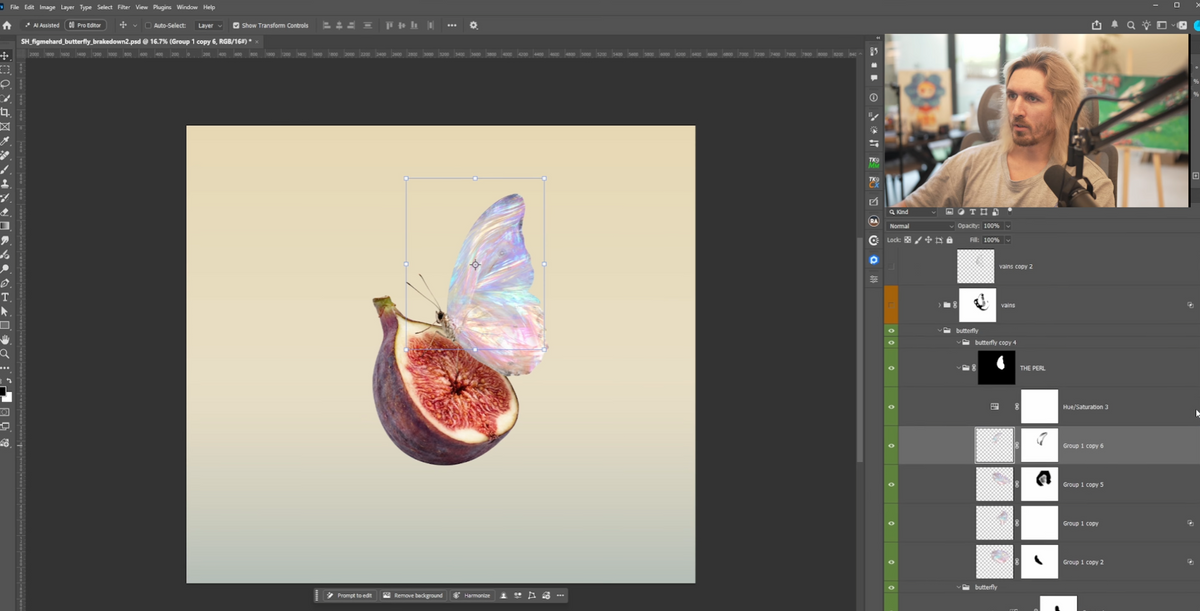1200x611 pixels.
Task: Hide THE PERL group
Action: [x=891, y=368]
